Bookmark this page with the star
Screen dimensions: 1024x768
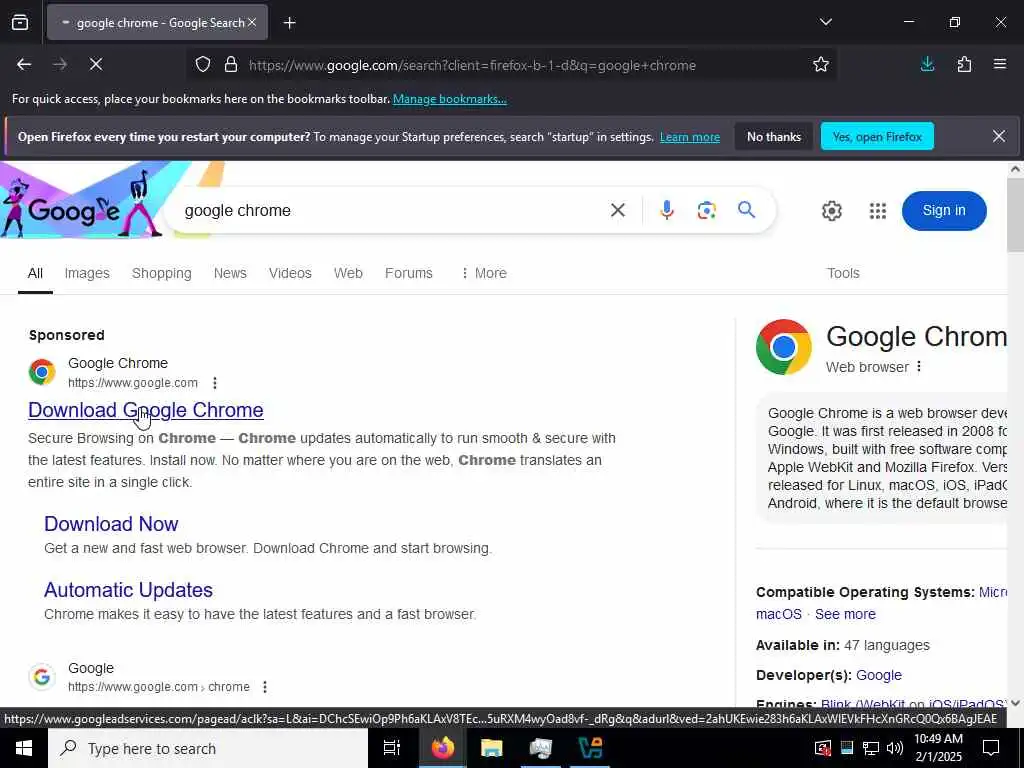(821, 64)
